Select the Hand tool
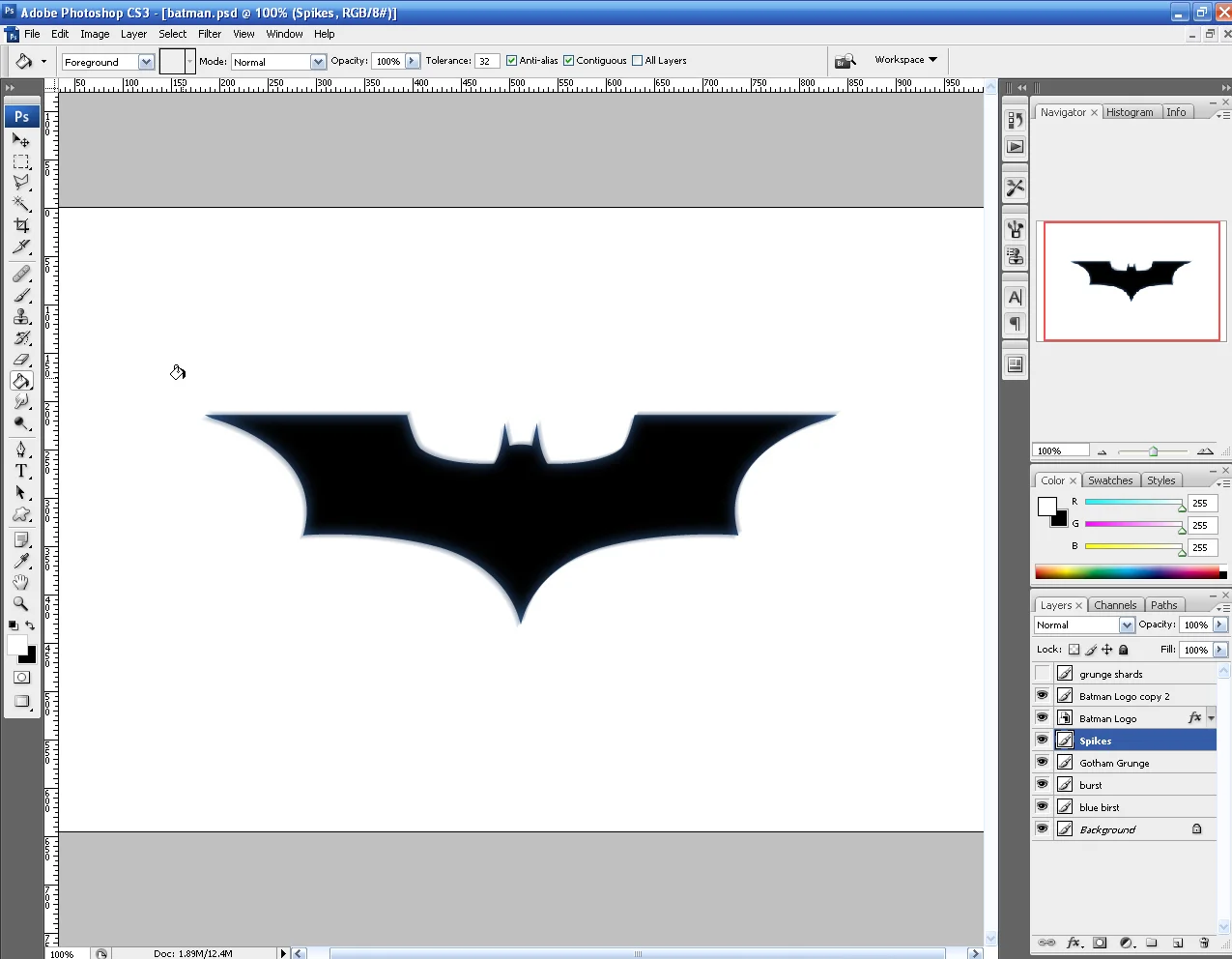This screenshot has height=959, width=1232. (x=21, y=582)
